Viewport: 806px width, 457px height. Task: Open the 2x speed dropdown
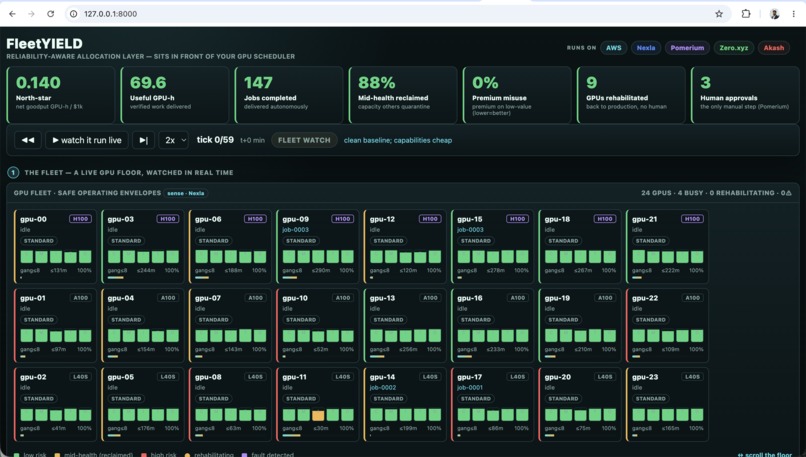click(174, 140)
